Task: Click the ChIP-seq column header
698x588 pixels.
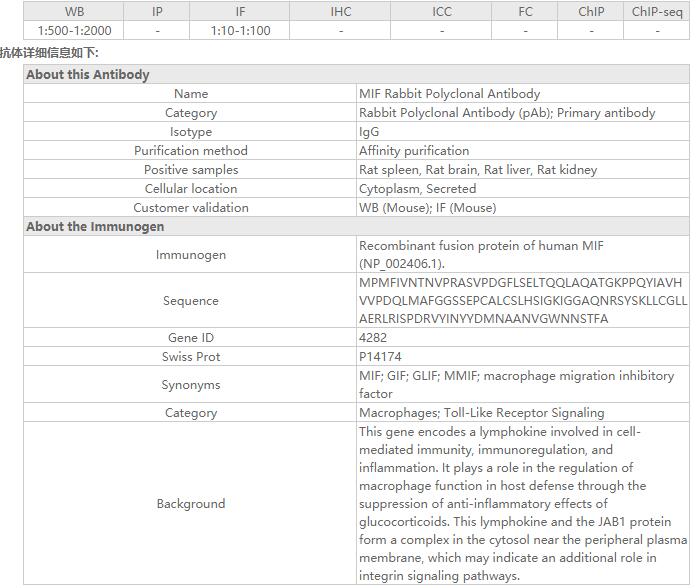Action: [657, 12]
